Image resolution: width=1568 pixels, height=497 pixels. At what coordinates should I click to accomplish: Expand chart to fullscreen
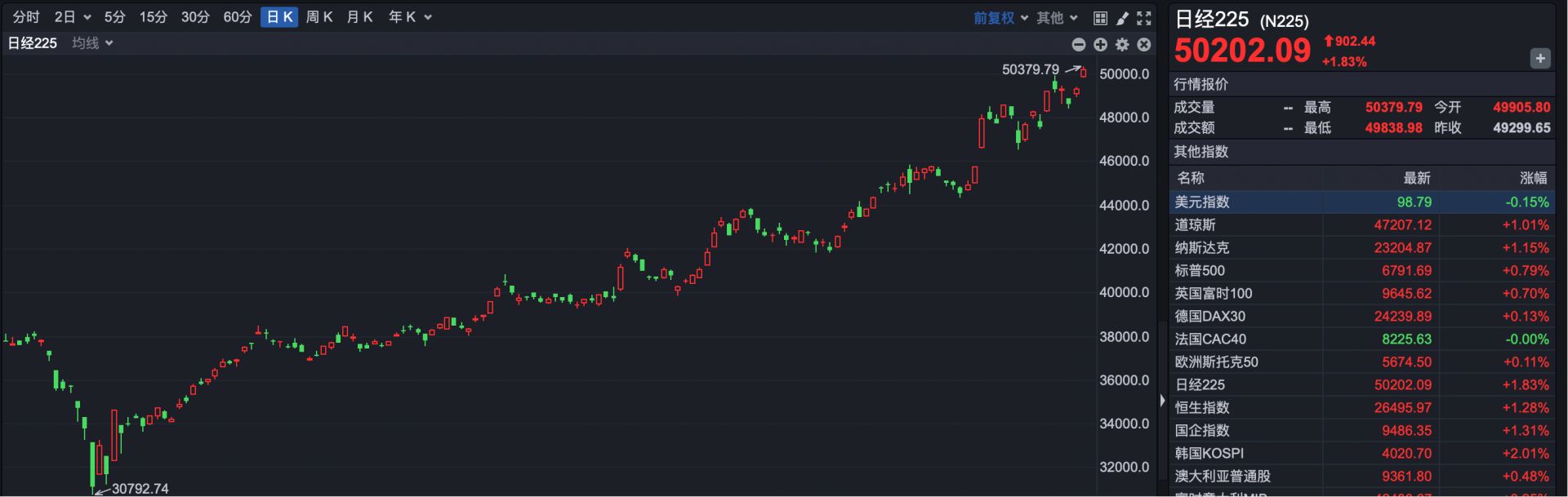1144,18
